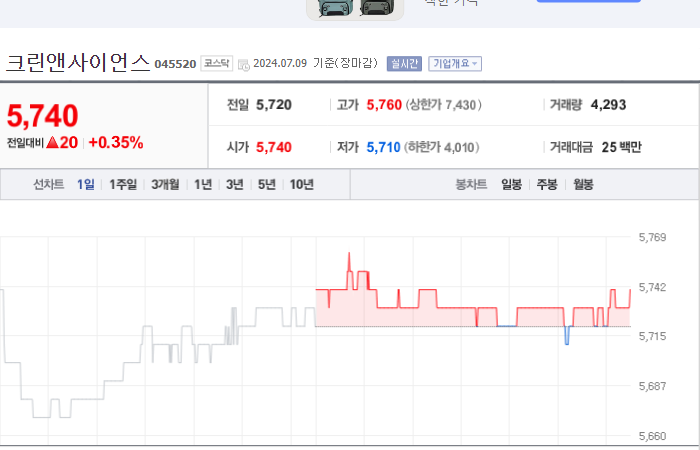Click the 거래량 value 4,293

coord(608,105)
